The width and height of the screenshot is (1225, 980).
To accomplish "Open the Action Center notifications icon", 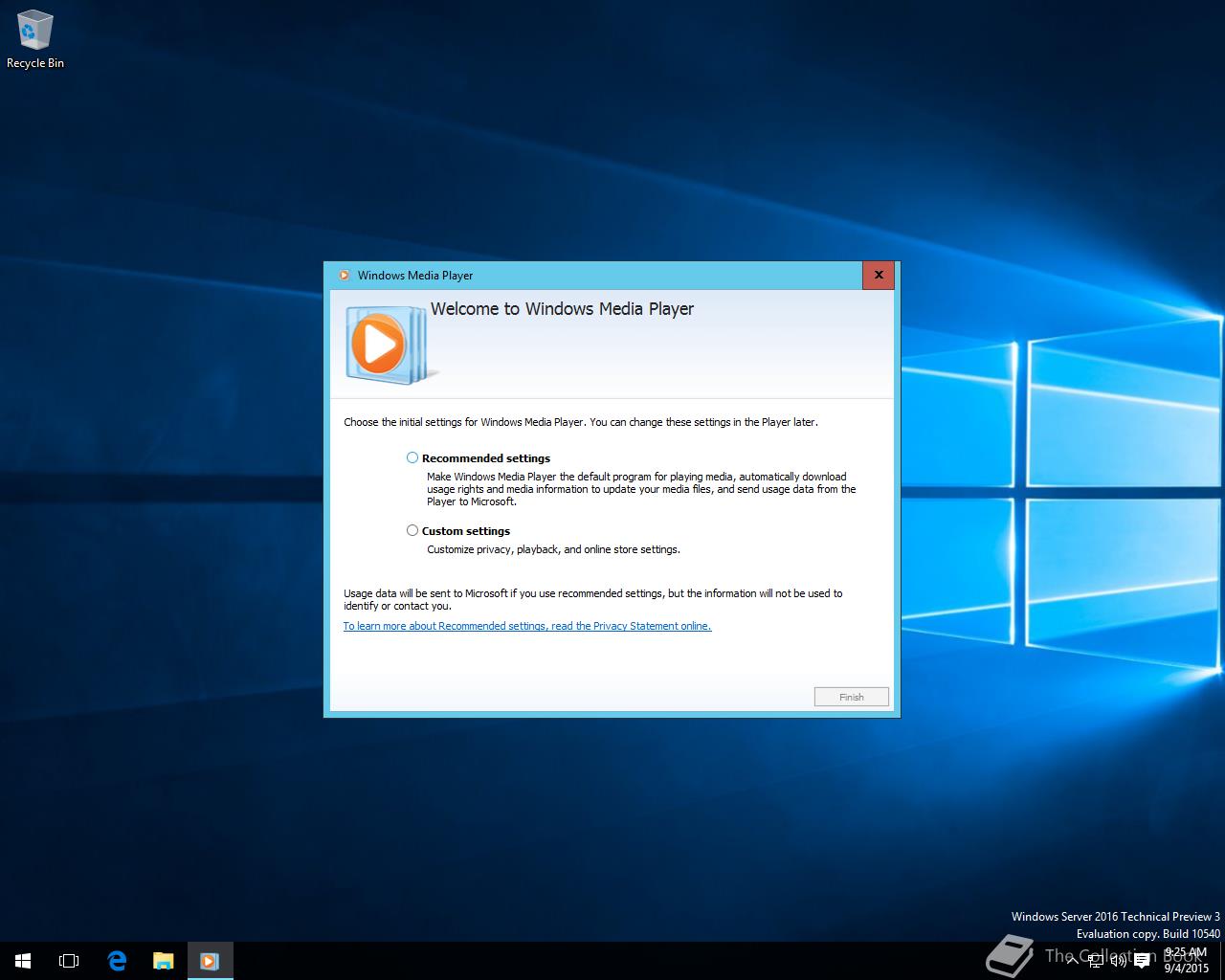I will click(1142, 961).
